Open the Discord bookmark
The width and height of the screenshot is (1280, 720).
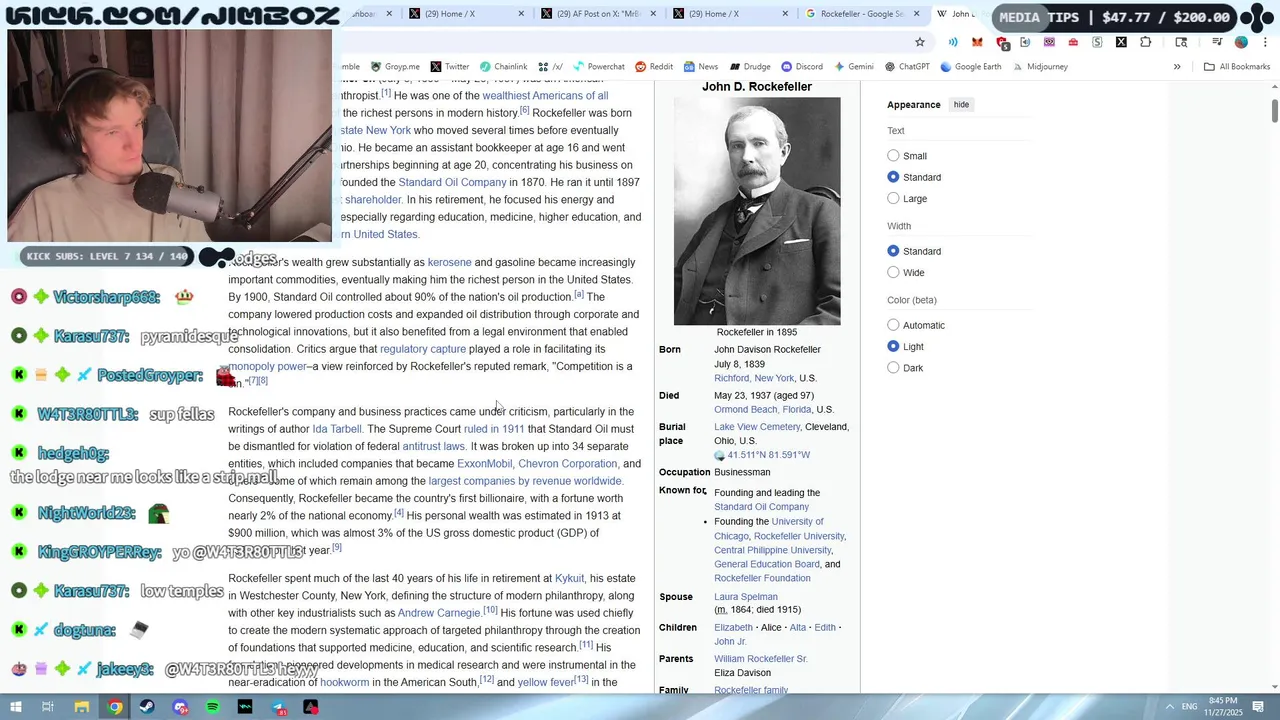point(802,67)
